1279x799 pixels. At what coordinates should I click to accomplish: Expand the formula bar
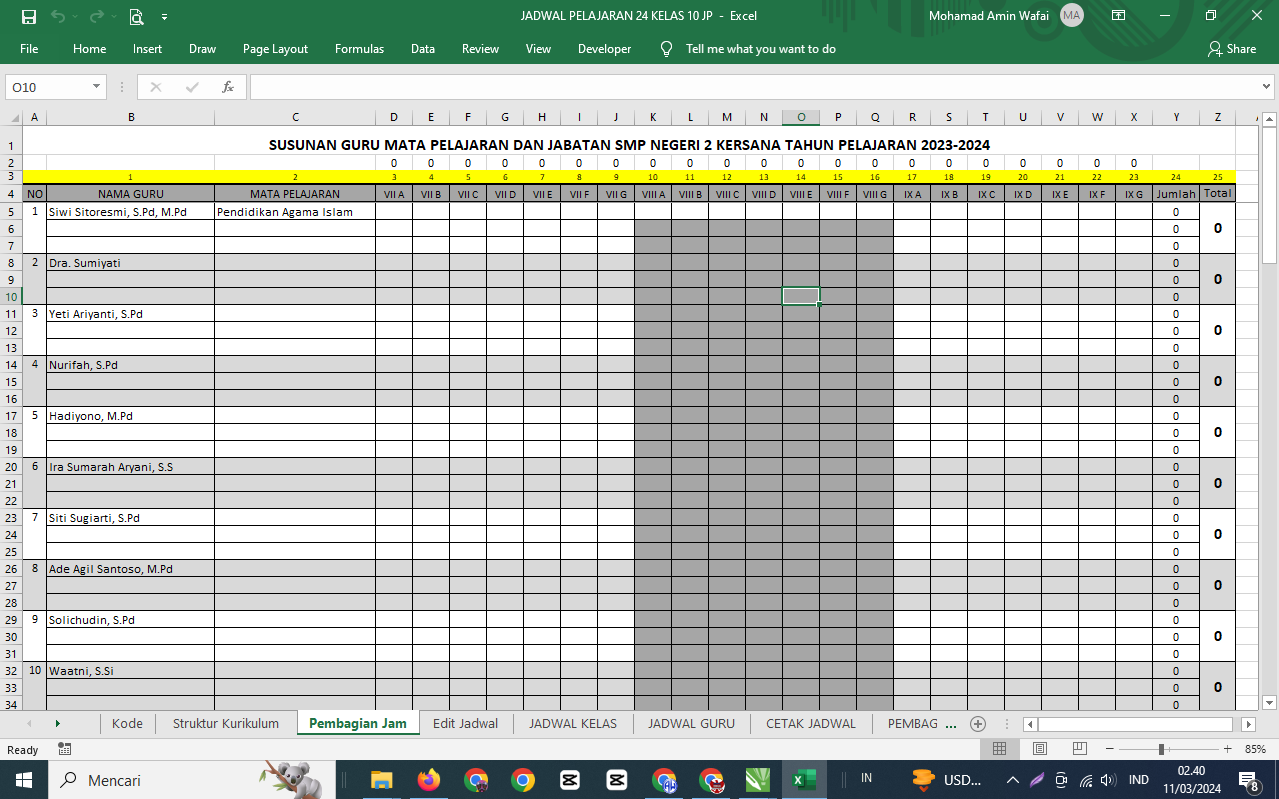1268,87
